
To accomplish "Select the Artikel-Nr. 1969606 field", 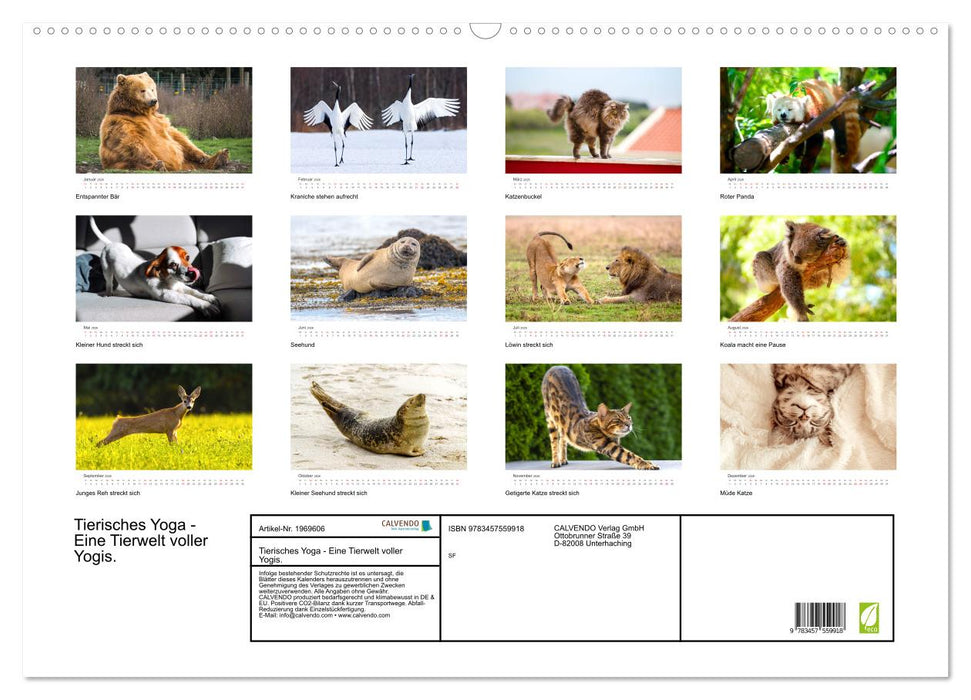I will [291, 528].
